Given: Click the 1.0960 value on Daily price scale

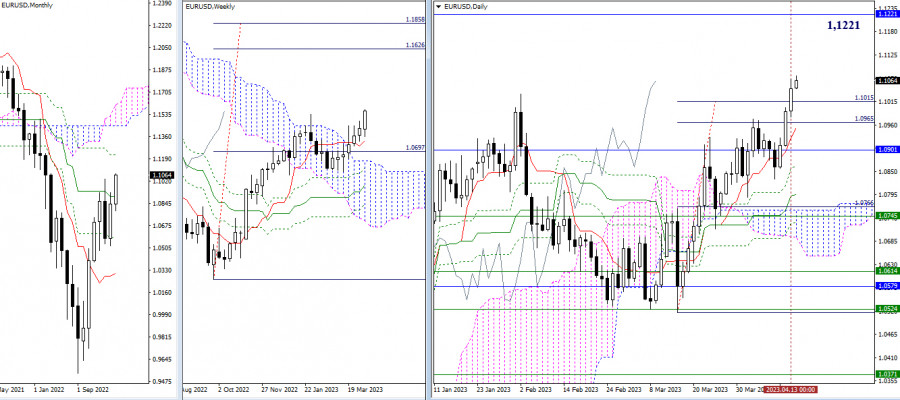Looking at the screenshot, I should (887, 125).
